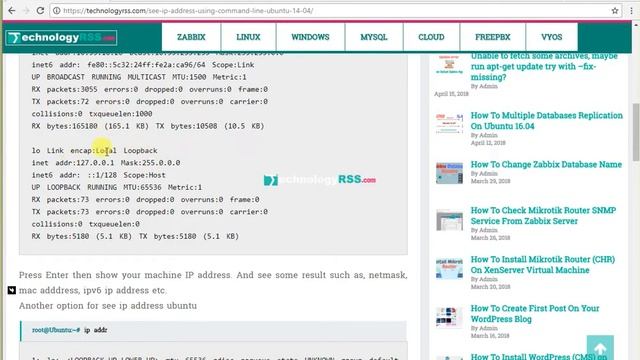This screenshot has width=640, height=360.
Task: Click thumbnail of Zabbix Database Name article
Action: click(449, 173)
